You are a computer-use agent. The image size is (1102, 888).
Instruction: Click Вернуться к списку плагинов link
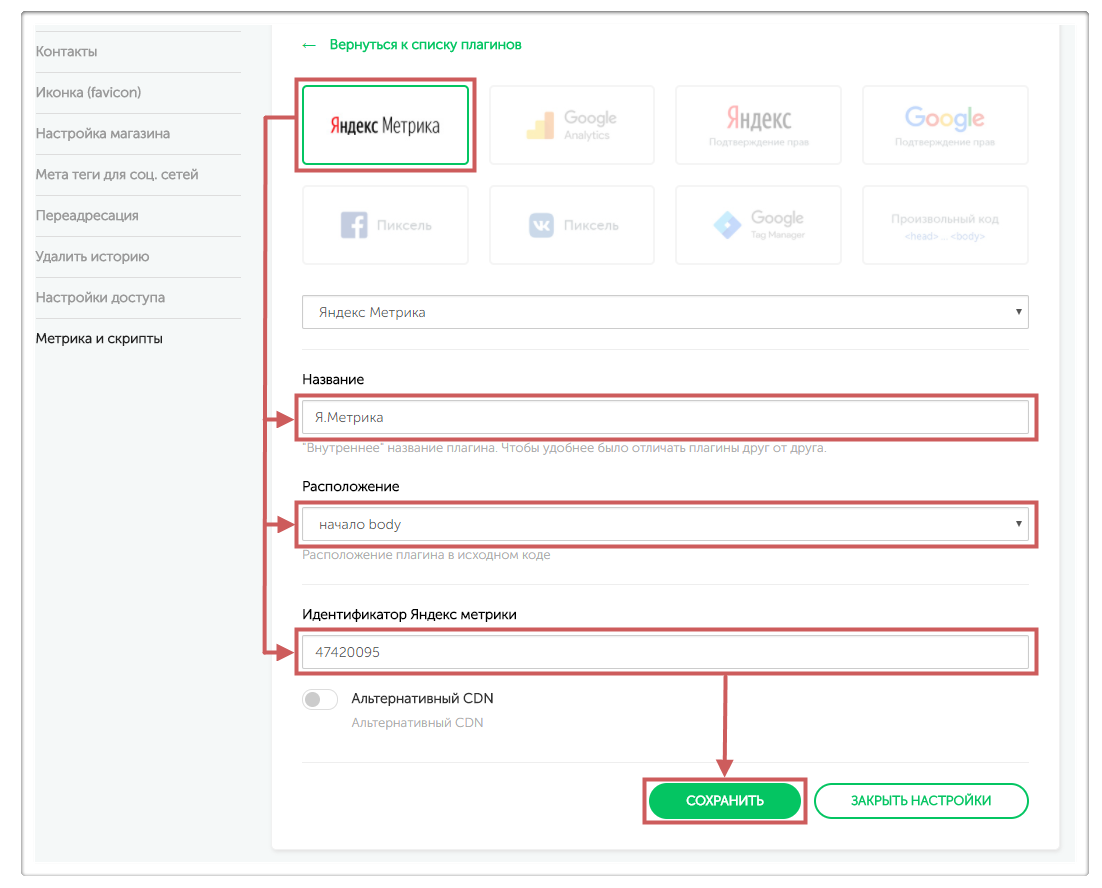(424, 45)
